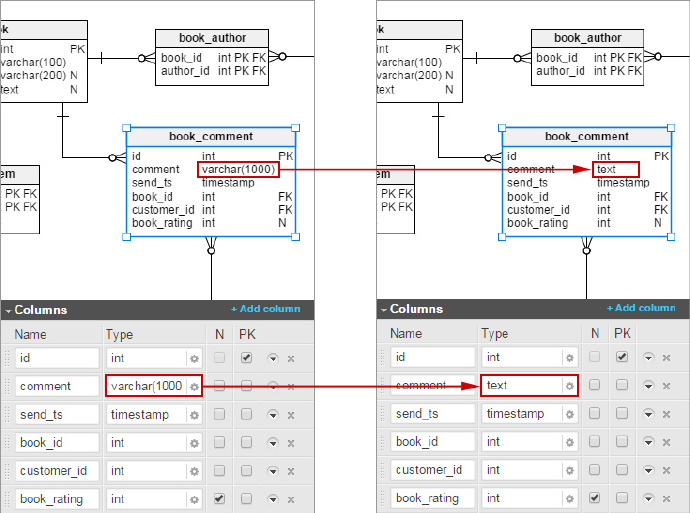Click the 'send_ts' row in left book_comment diagram
Screen dimensions: 690x513
[211, 183]
